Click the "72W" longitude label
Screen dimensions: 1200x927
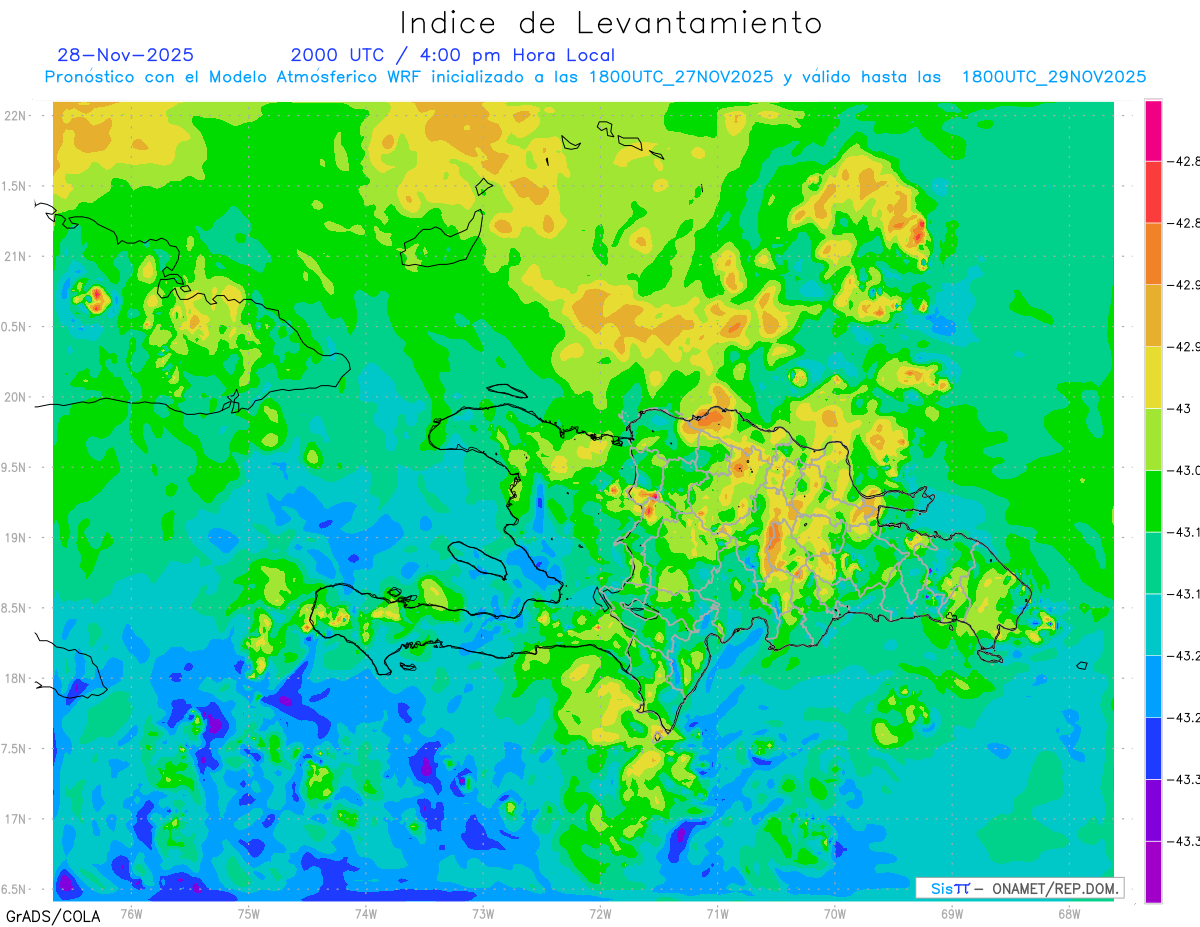click(600, 913)
